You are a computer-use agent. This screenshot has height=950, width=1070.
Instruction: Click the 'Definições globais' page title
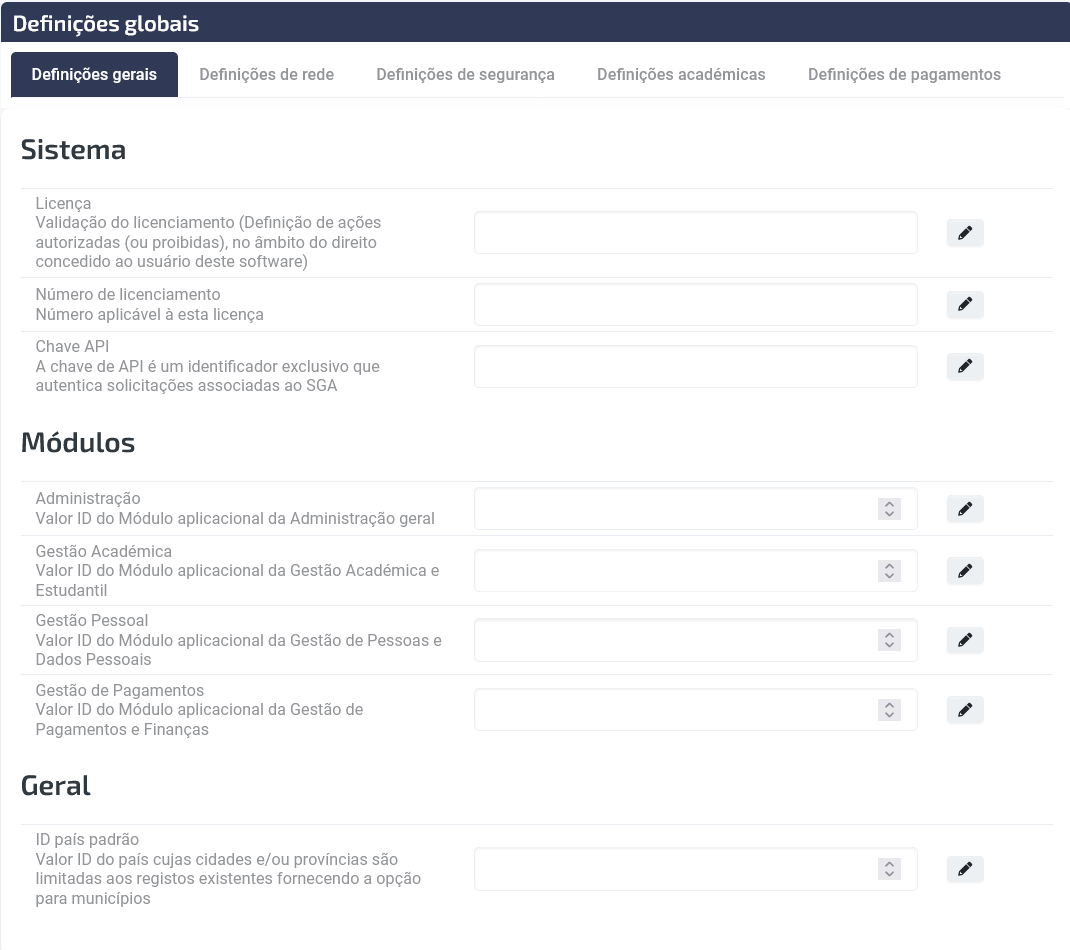pos(106,23)
